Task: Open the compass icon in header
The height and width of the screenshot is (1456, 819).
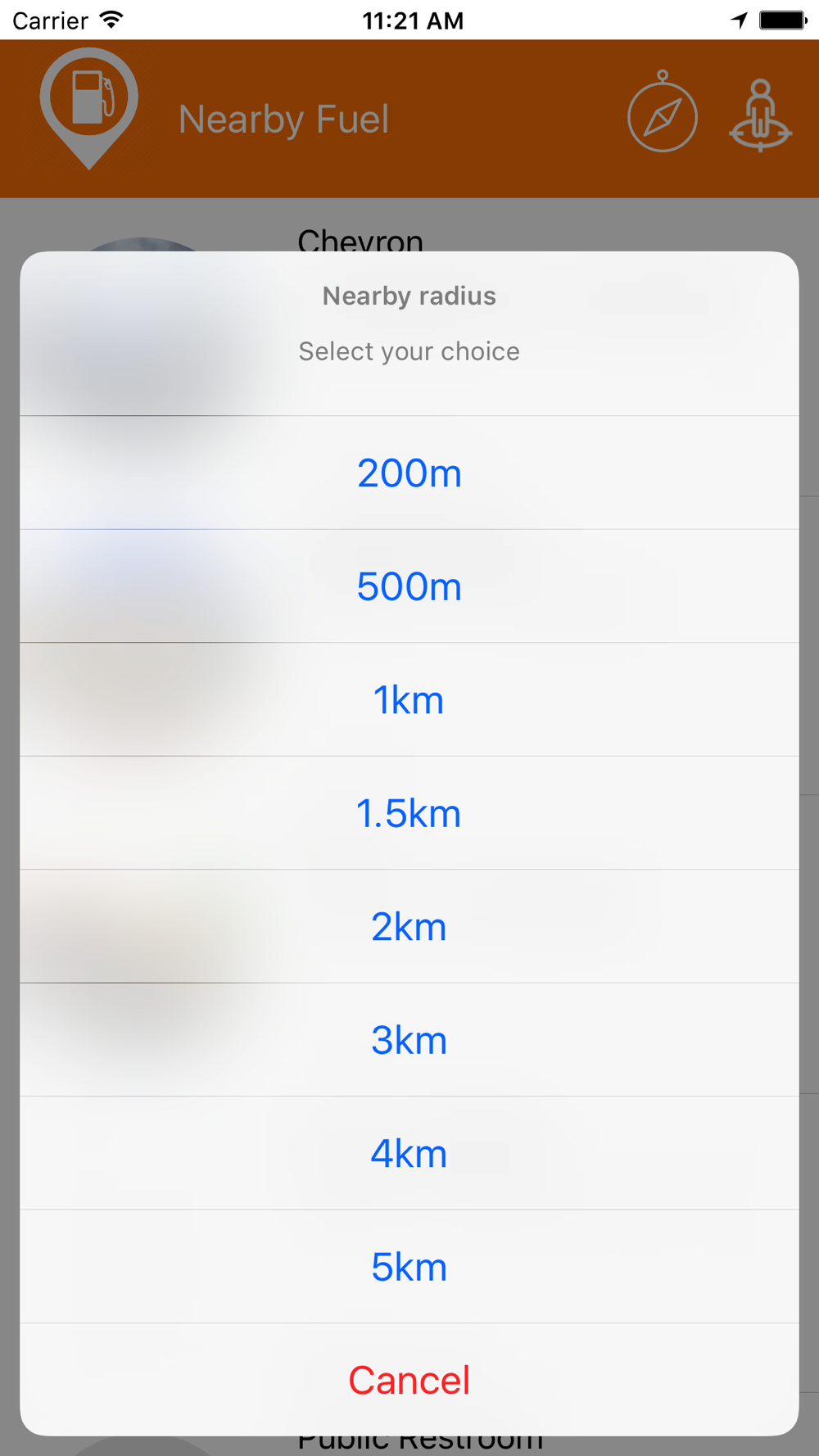Action: click(x=663, y=111)
